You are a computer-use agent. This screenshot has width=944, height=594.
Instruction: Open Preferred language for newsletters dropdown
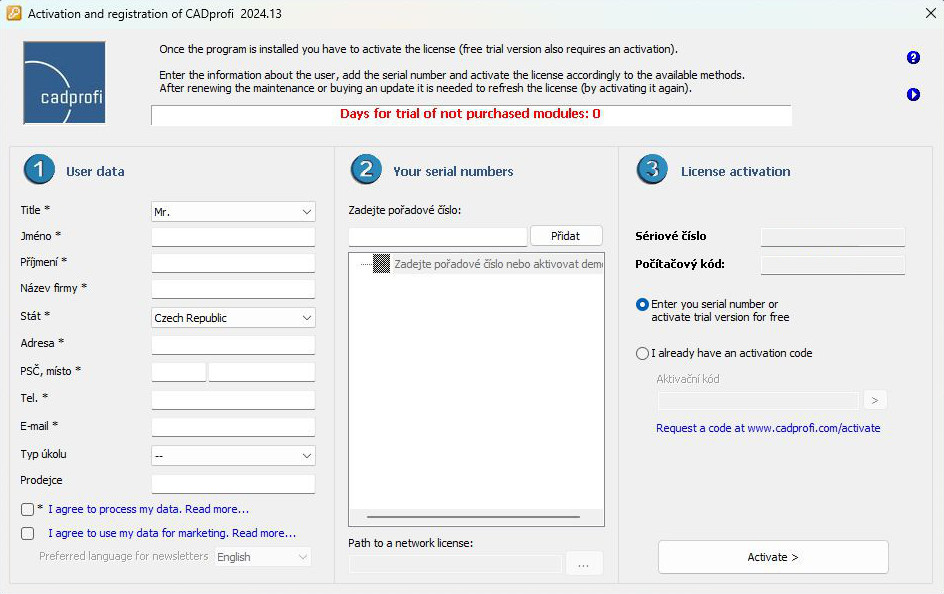click(x=263, y=557)
